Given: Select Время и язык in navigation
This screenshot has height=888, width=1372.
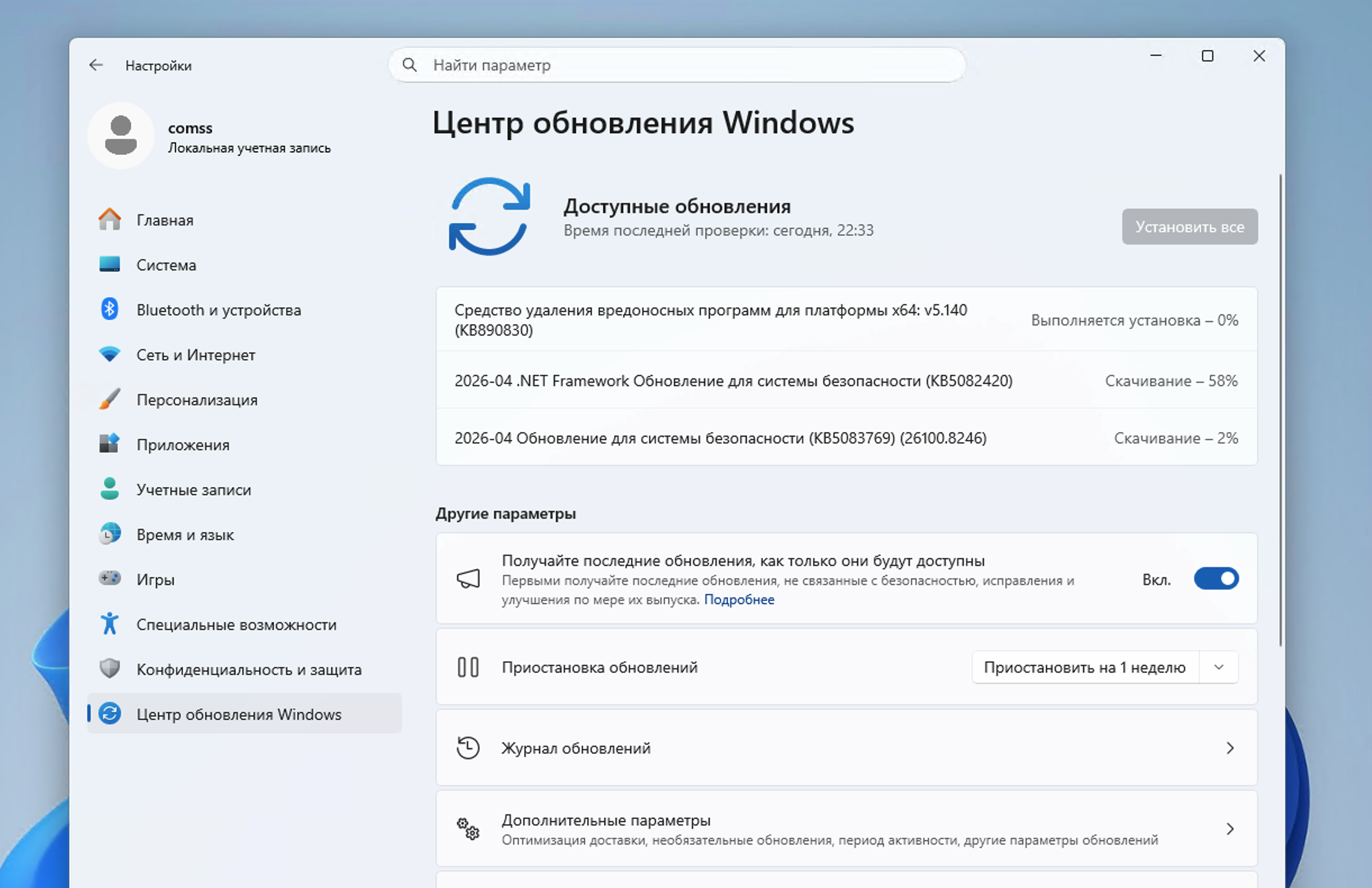Looking at the screenshot, I should pyautogui.click(x=185, y=534).
